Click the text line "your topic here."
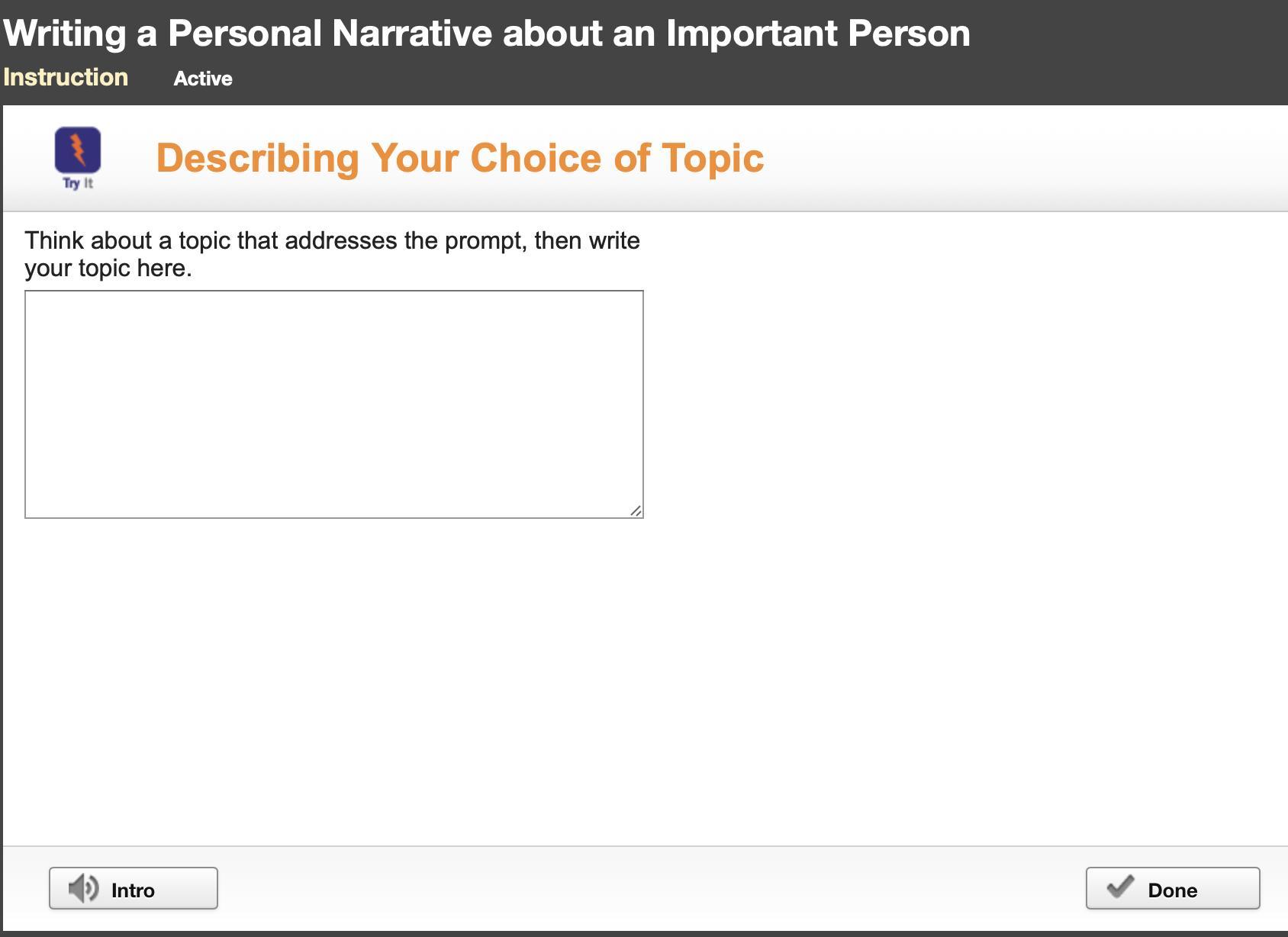 (108, 269)
